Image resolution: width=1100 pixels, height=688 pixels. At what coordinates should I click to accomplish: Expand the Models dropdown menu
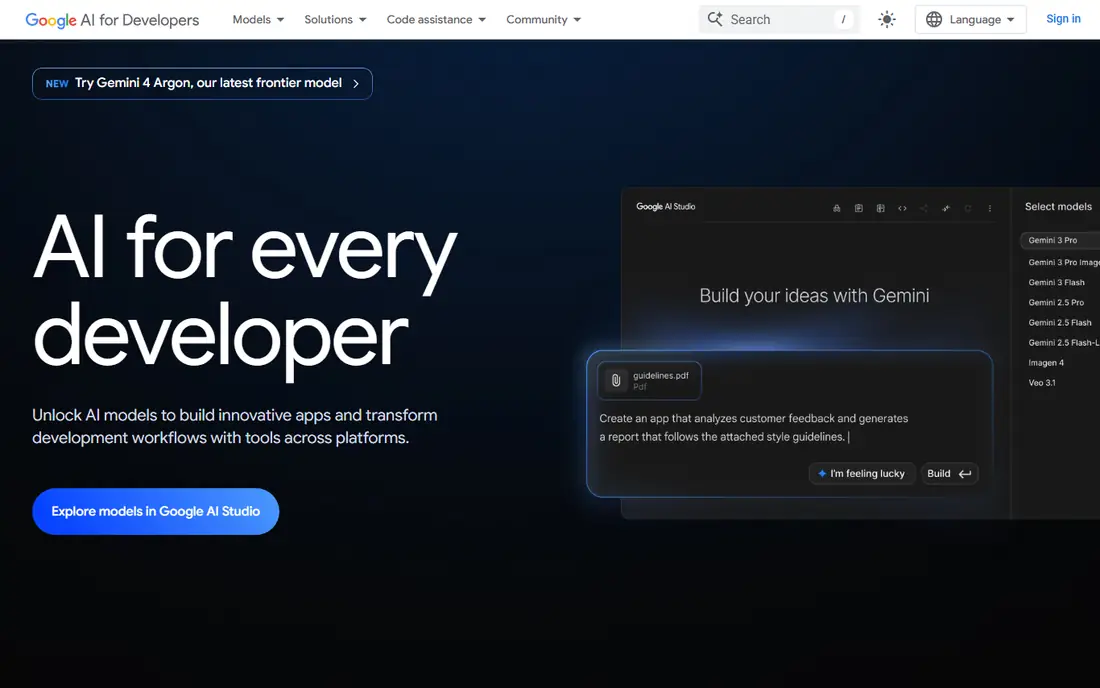coord(258,20)
